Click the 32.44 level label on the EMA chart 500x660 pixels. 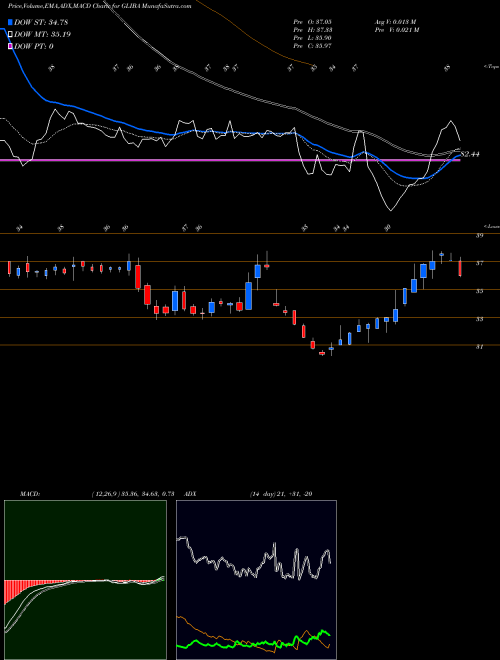pyautogui.click(x=470, y=154)
